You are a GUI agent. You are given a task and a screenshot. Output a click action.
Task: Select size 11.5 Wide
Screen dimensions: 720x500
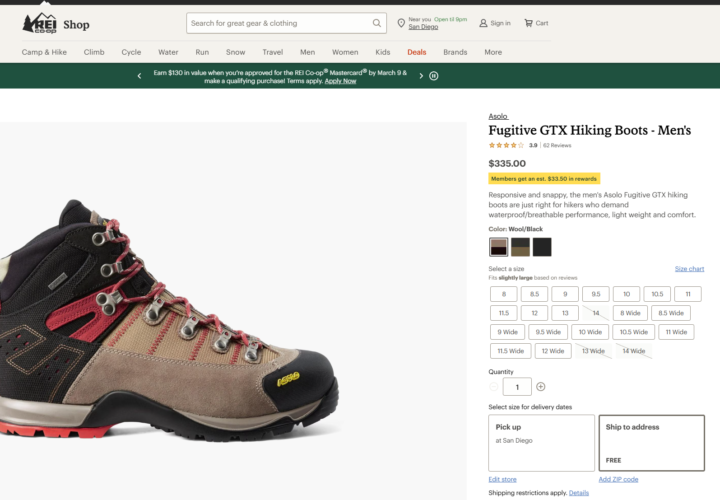511,351
